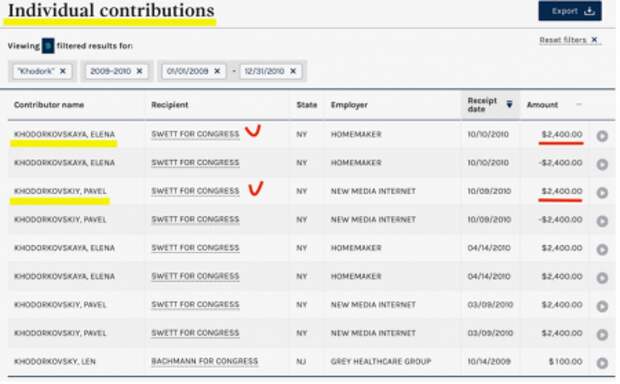Expand details for first Elena 10/10/2010 row

(x=602, y=136)
